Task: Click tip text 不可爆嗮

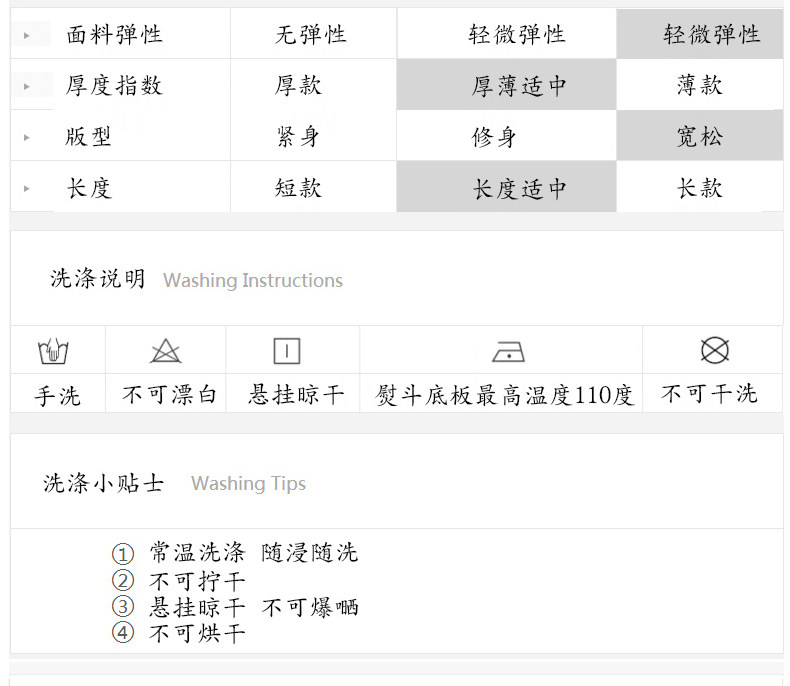Action: point(310,607)
